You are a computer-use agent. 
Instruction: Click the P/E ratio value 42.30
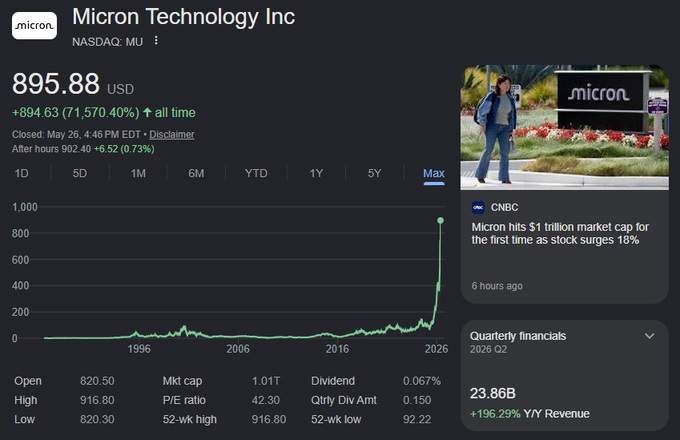(266, 400)
